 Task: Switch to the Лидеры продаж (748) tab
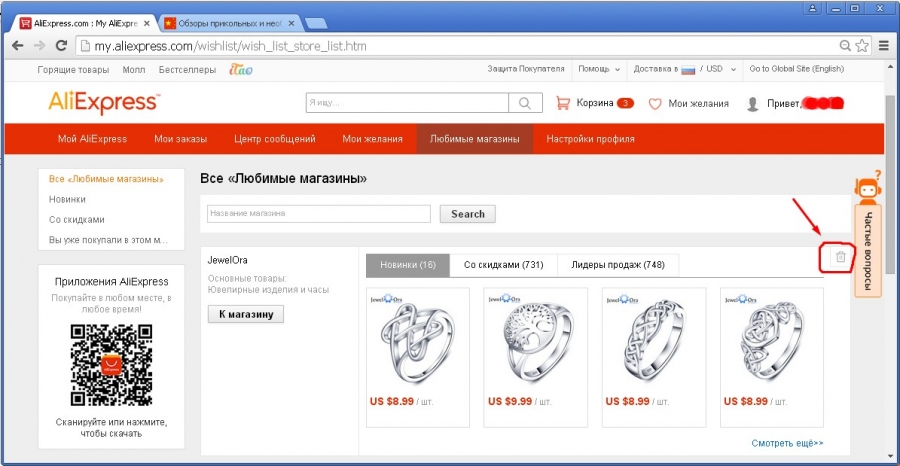pos(618,265)
